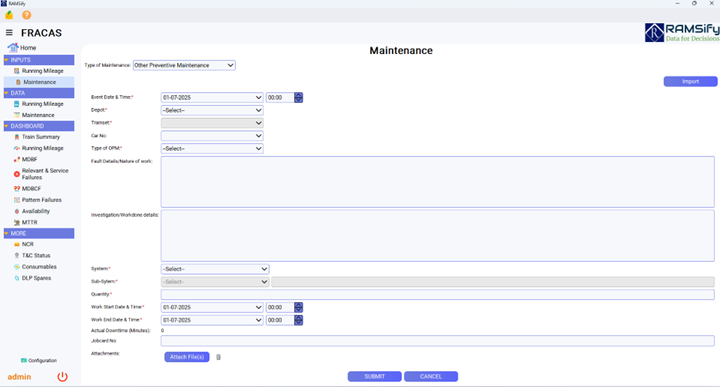This screenshot has height=387, width=720.
Task: Open the Event Date picker dropdown
Action: (x=212, y=97)
